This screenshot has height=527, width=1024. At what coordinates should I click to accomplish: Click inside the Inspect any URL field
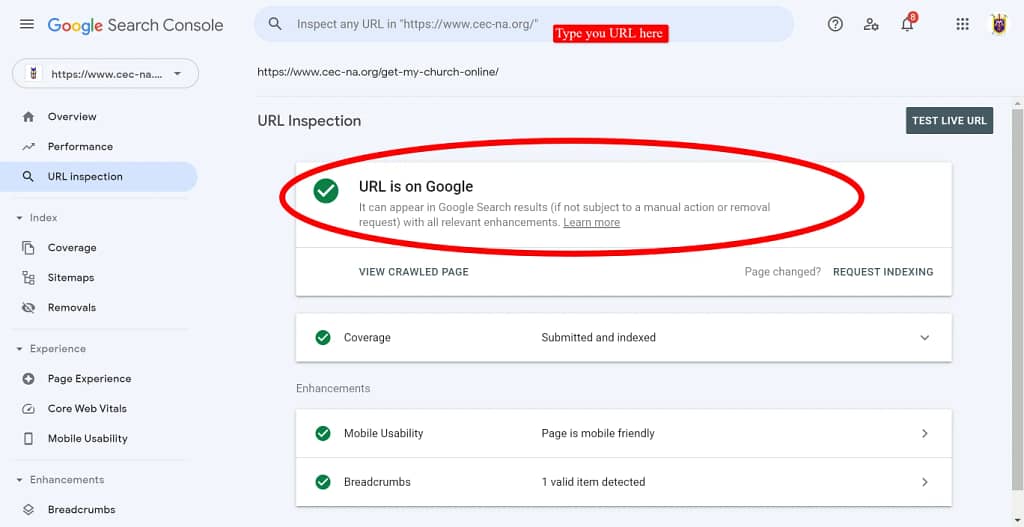point(524,24)
